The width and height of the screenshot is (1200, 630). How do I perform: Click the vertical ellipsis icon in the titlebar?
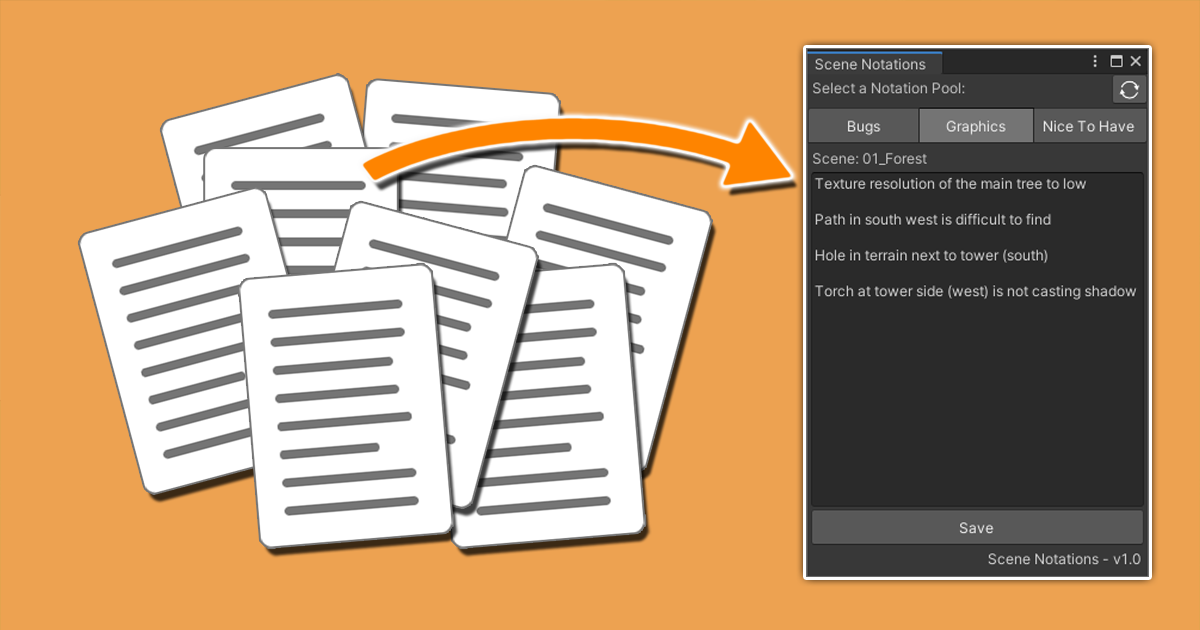coord(1094,61)
